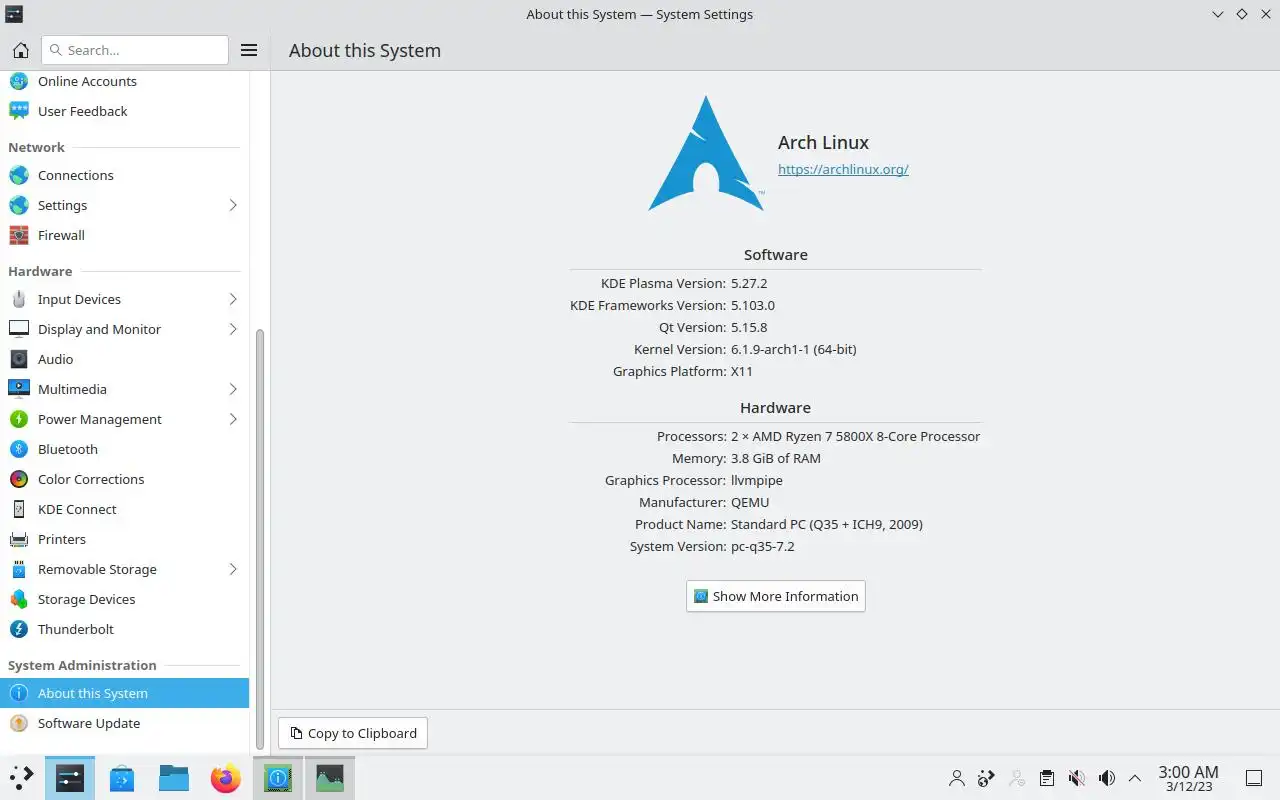The width and height of the screenshot is (1280, 800).
Task: Select the Connections globe icon
Action: pos(19,175)
